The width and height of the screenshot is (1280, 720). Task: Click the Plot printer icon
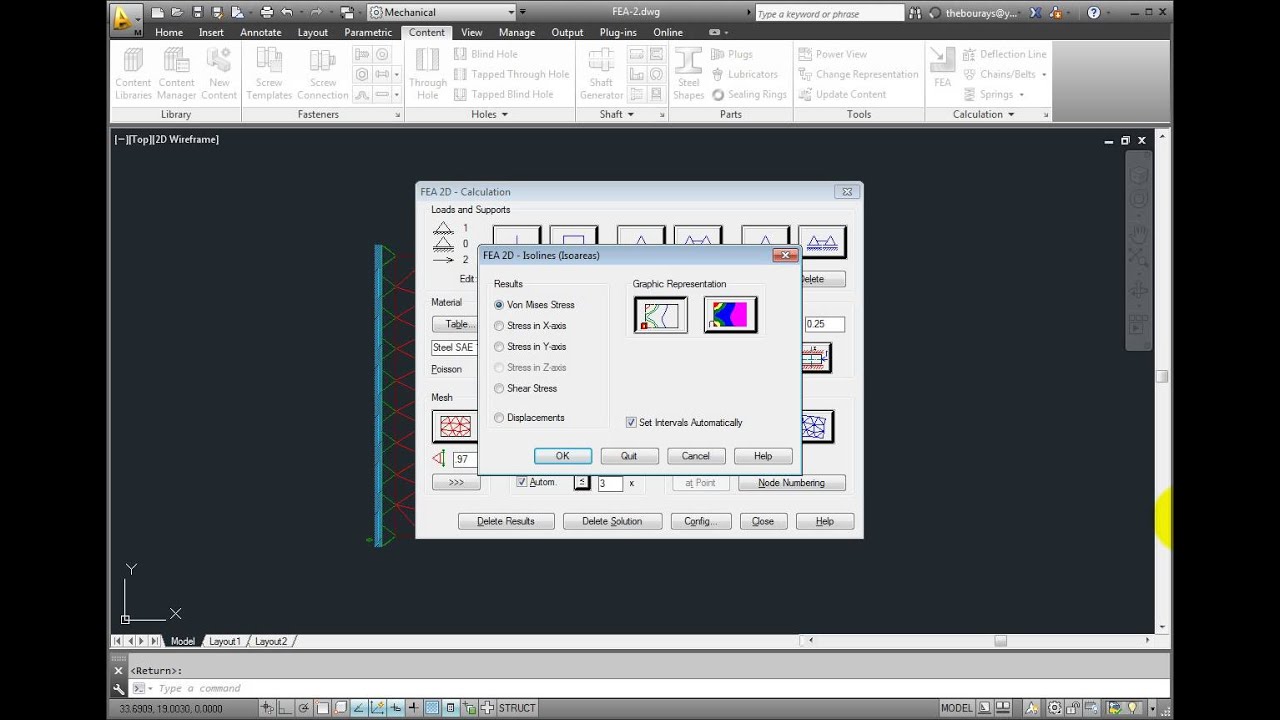point(266,12)
